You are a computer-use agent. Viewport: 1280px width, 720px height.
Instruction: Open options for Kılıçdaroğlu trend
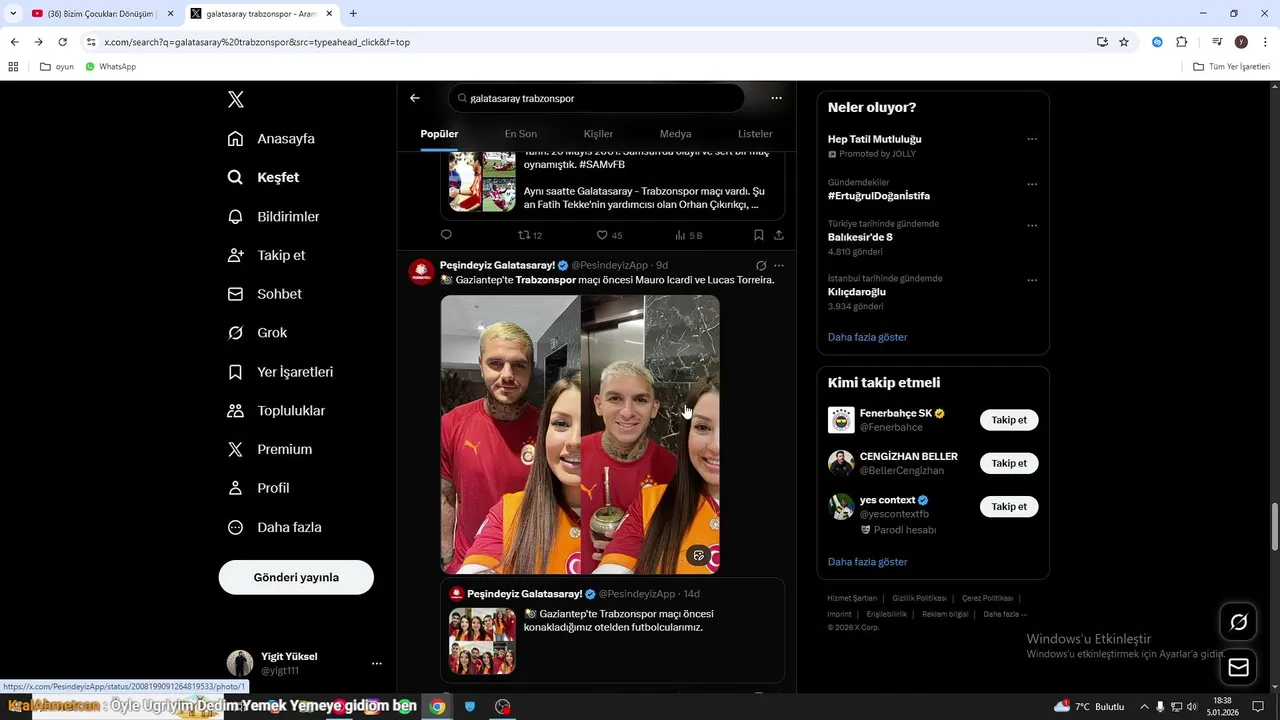pos(1032,280)
